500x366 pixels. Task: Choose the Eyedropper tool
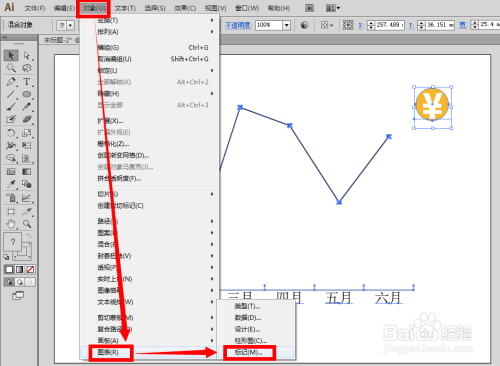coord(11,184)
